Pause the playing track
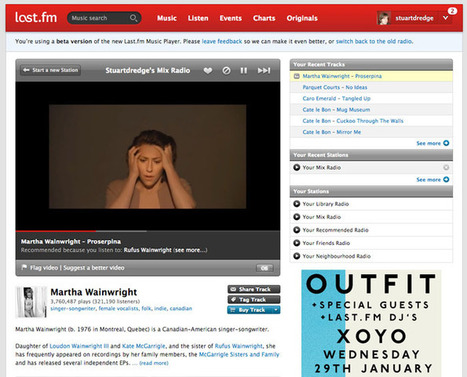The height and width of the screenshot is (377, 467). coord(244,70)
